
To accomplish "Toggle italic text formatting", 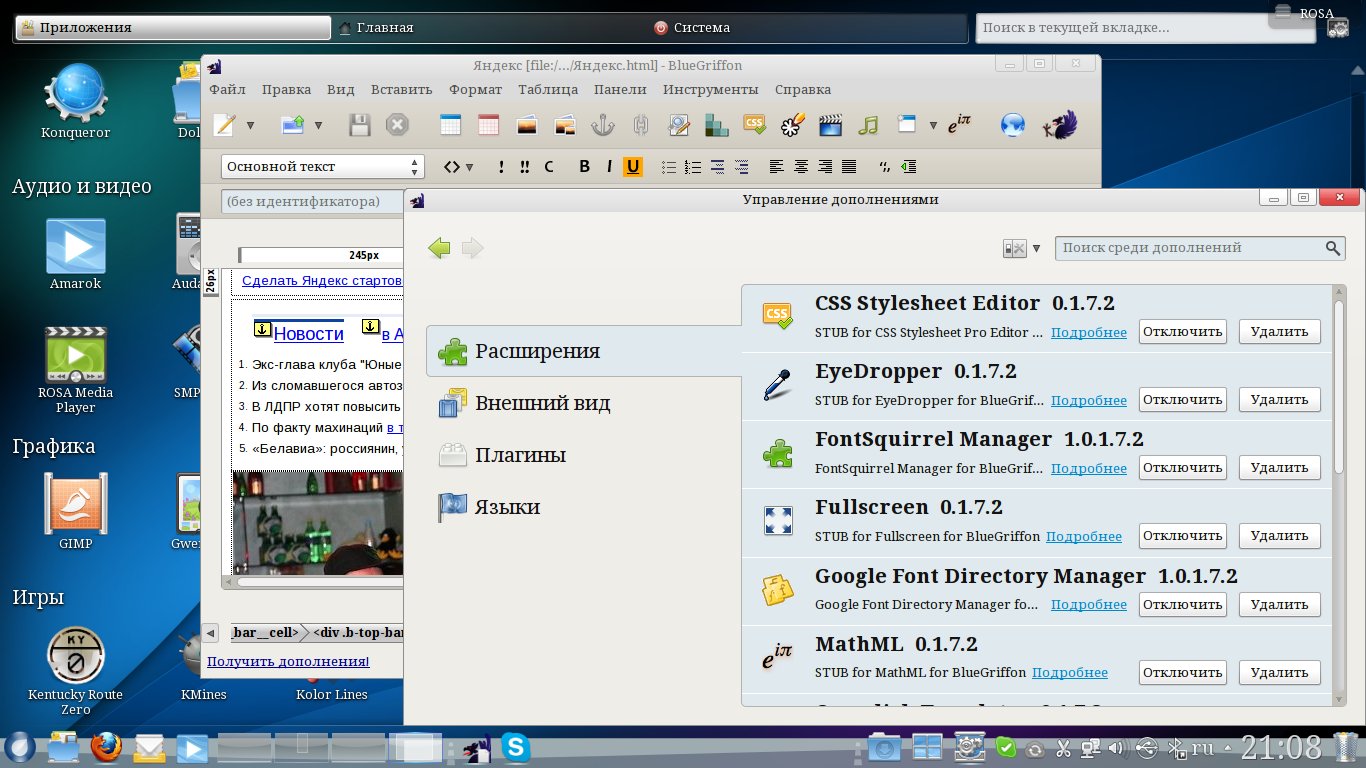I will 609,167.
